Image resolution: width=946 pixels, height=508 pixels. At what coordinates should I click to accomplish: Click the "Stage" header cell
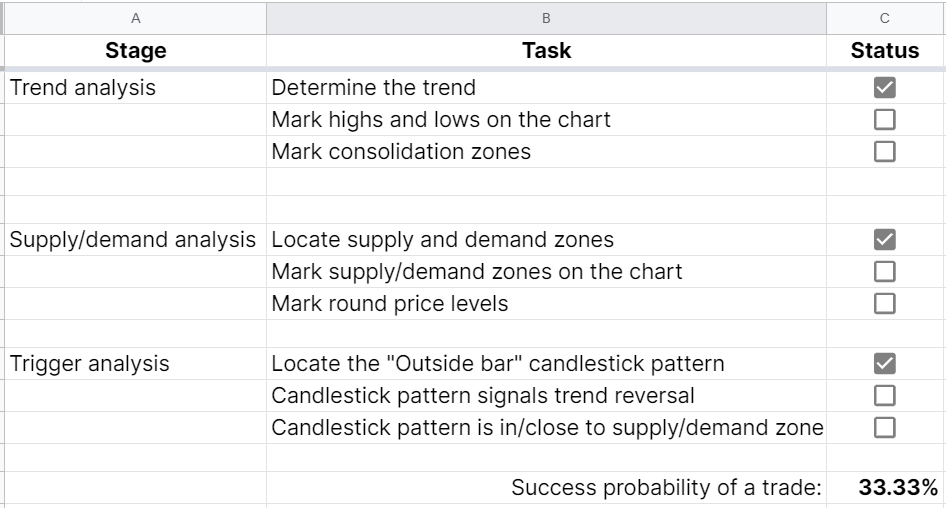click(x=135, y=51)
